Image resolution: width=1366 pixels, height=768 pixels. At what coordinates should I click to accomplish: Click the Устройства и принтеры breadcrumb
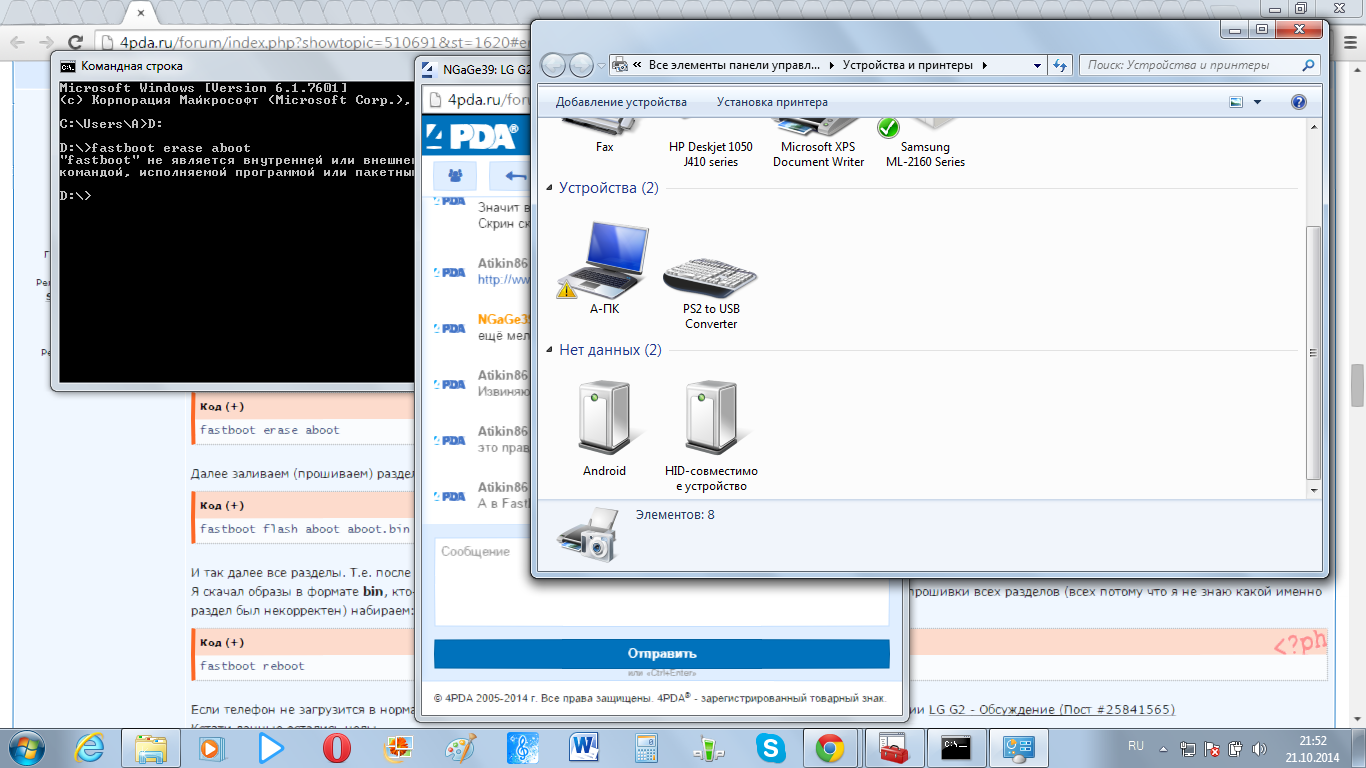click(907, 65)
